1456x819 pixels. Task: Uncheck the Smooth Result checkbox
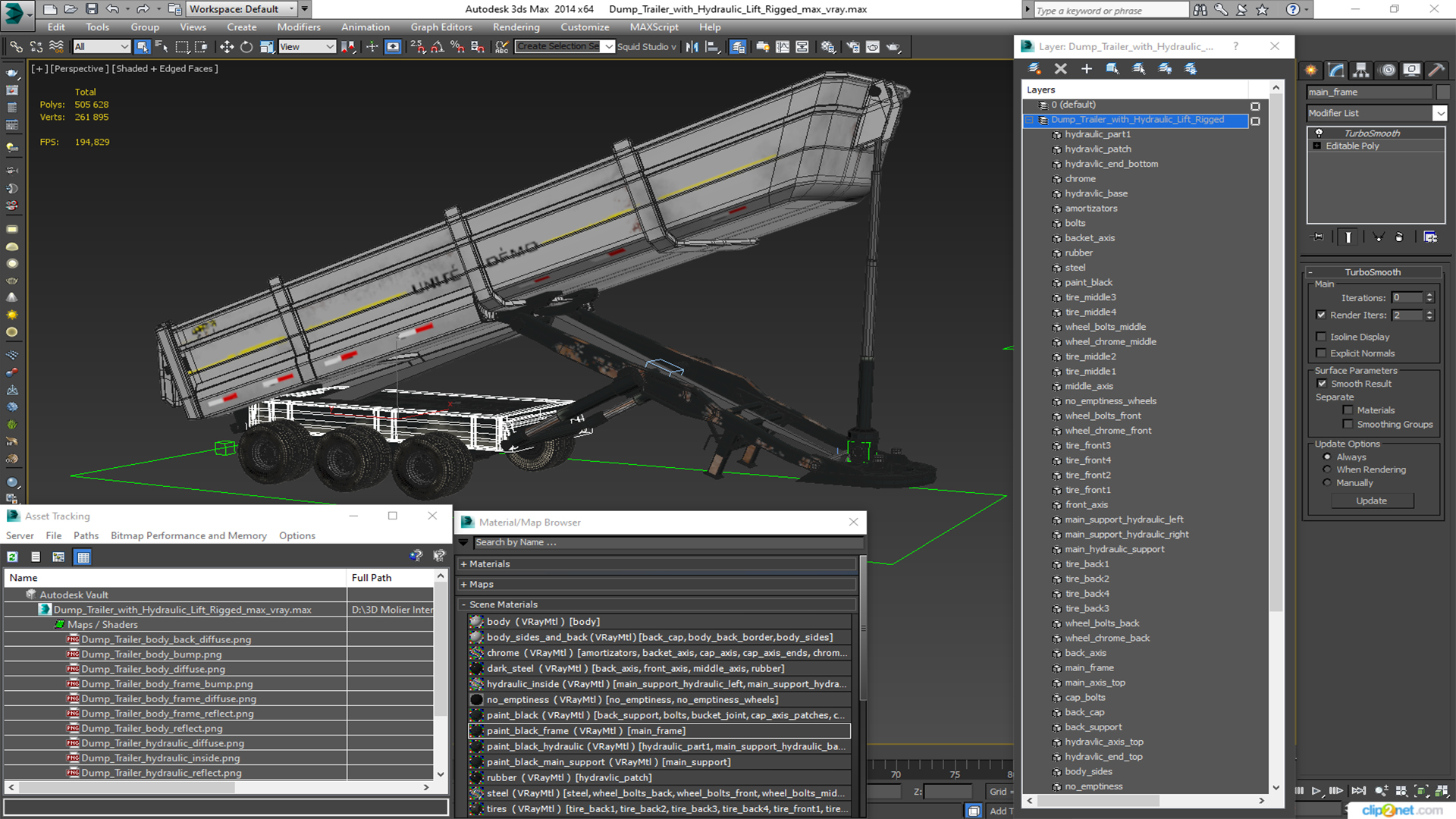(x=1322, y=384)
